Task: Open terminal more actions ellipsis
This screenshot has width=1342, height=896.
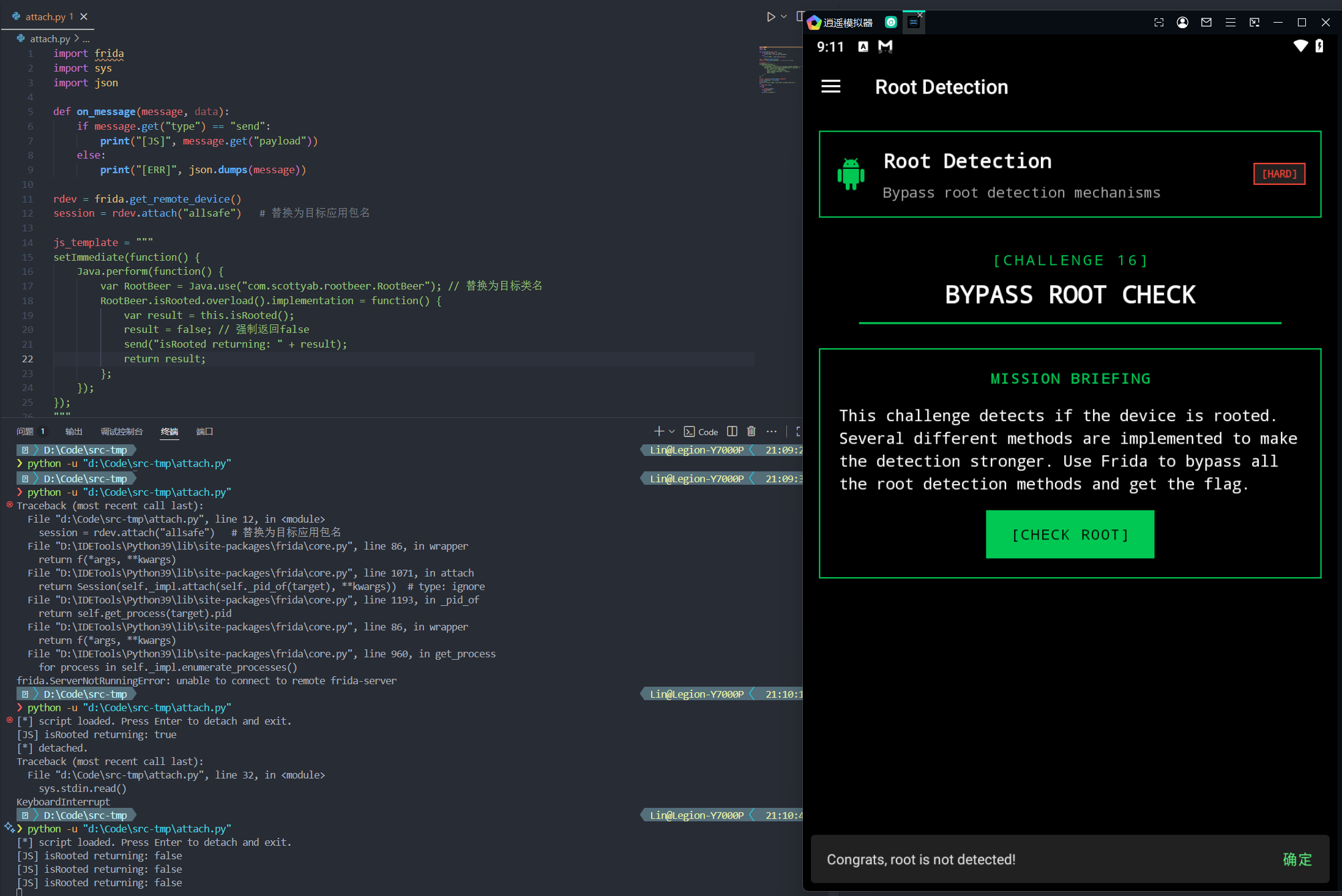Action: click(772, 431)
